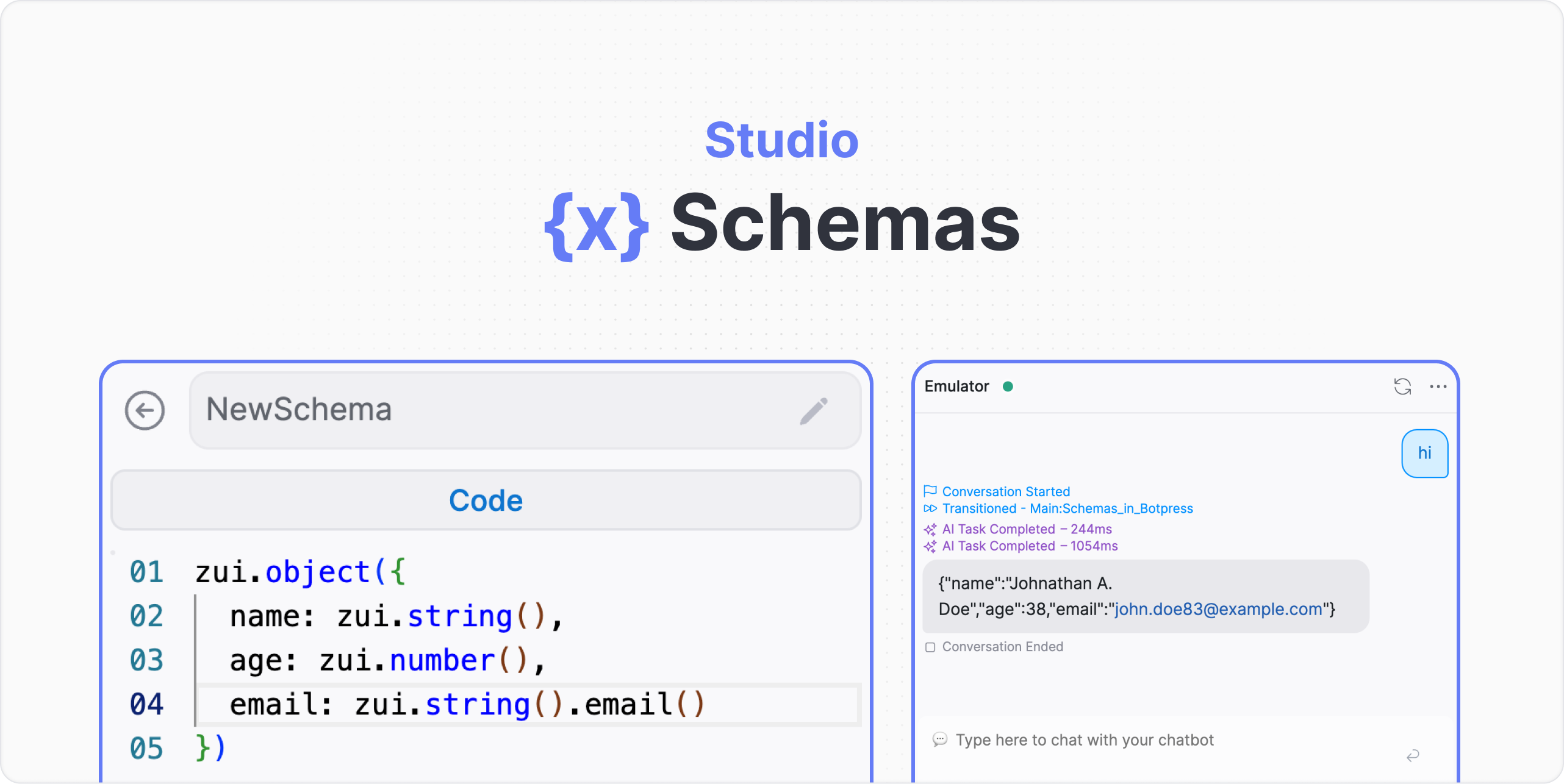Click the square icon beside Conversation Ended
1564x784 pixels.
pyautogui.click(x=930, y=647)
